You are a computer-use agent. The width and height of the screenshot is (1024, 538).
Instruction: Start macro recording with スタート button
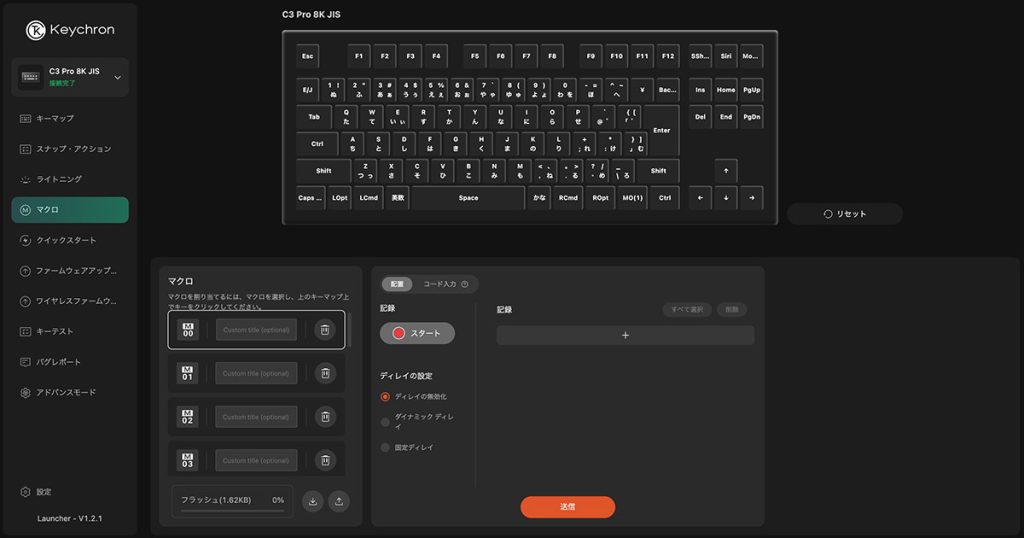click(417, 333)
